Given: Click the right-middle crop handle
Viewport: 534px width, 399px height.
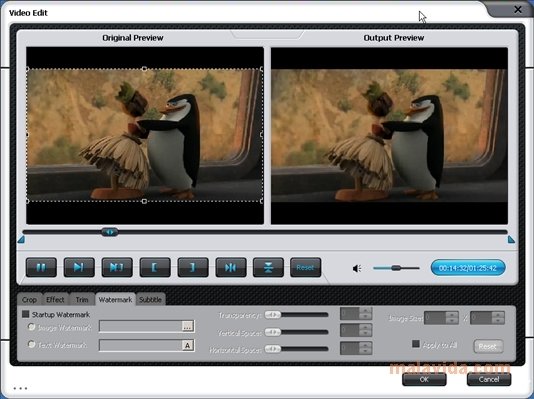Looking at the screenshot, I should [262, 135].
